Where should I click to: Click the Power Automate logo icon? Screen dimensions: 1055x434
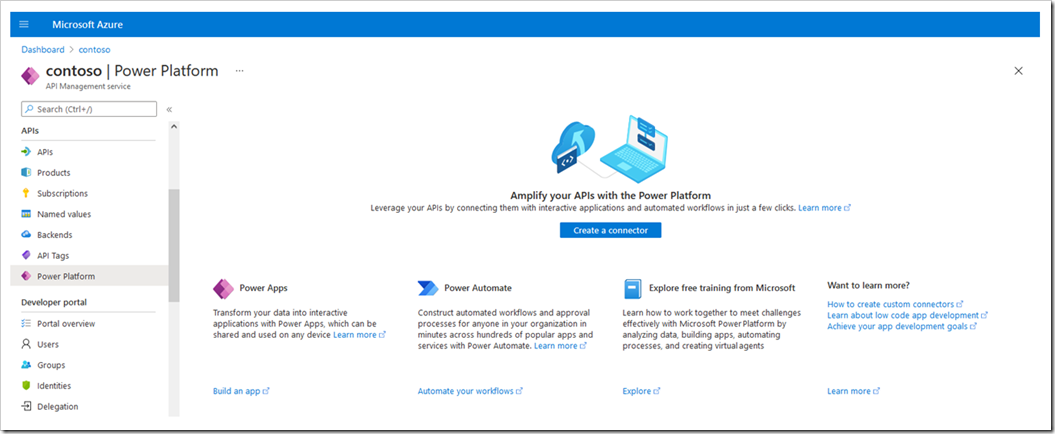click(x=428, y=288)
